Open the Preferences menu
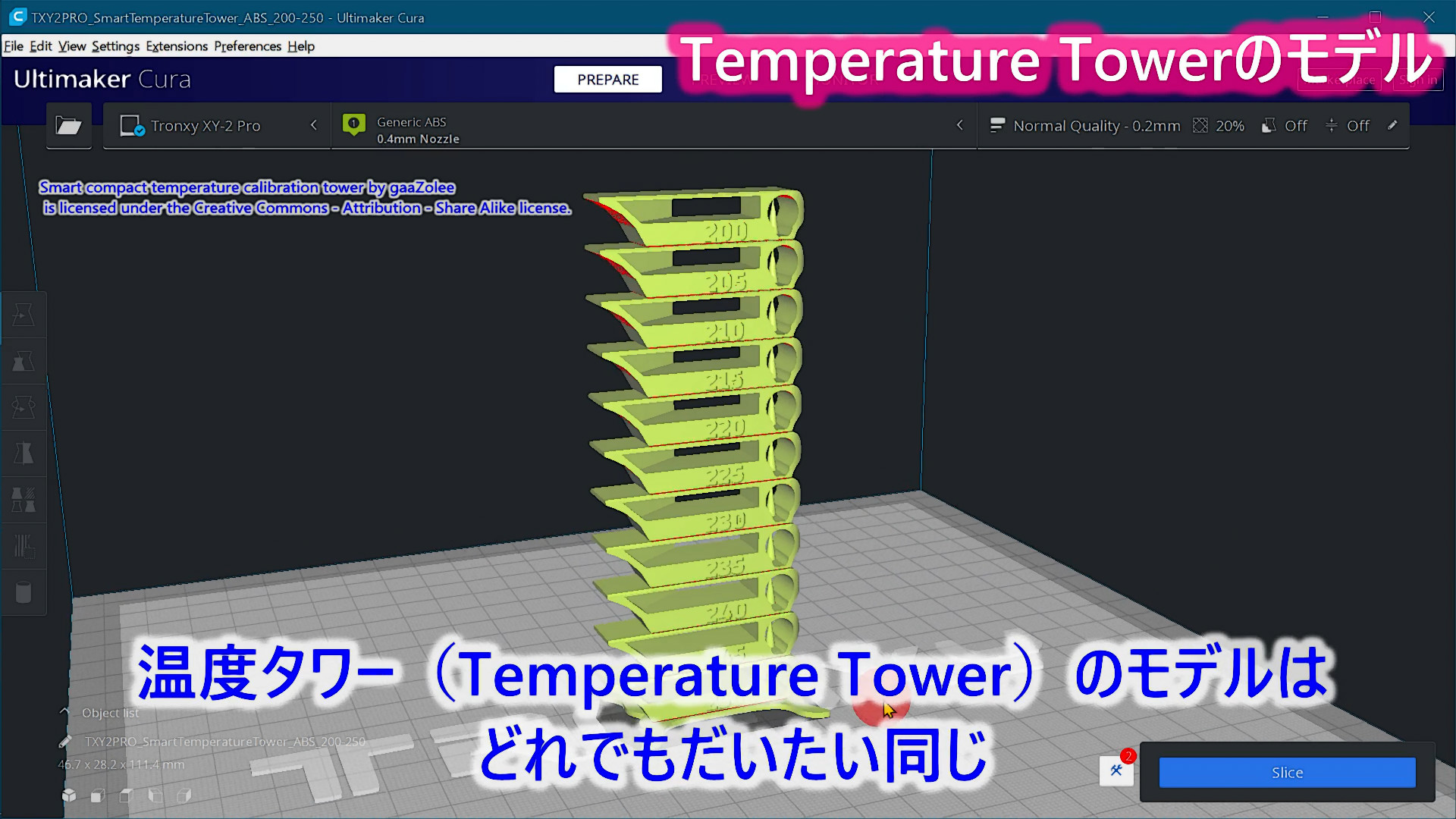The width and height of the screenshot is (1456, 819). (247, 46)
